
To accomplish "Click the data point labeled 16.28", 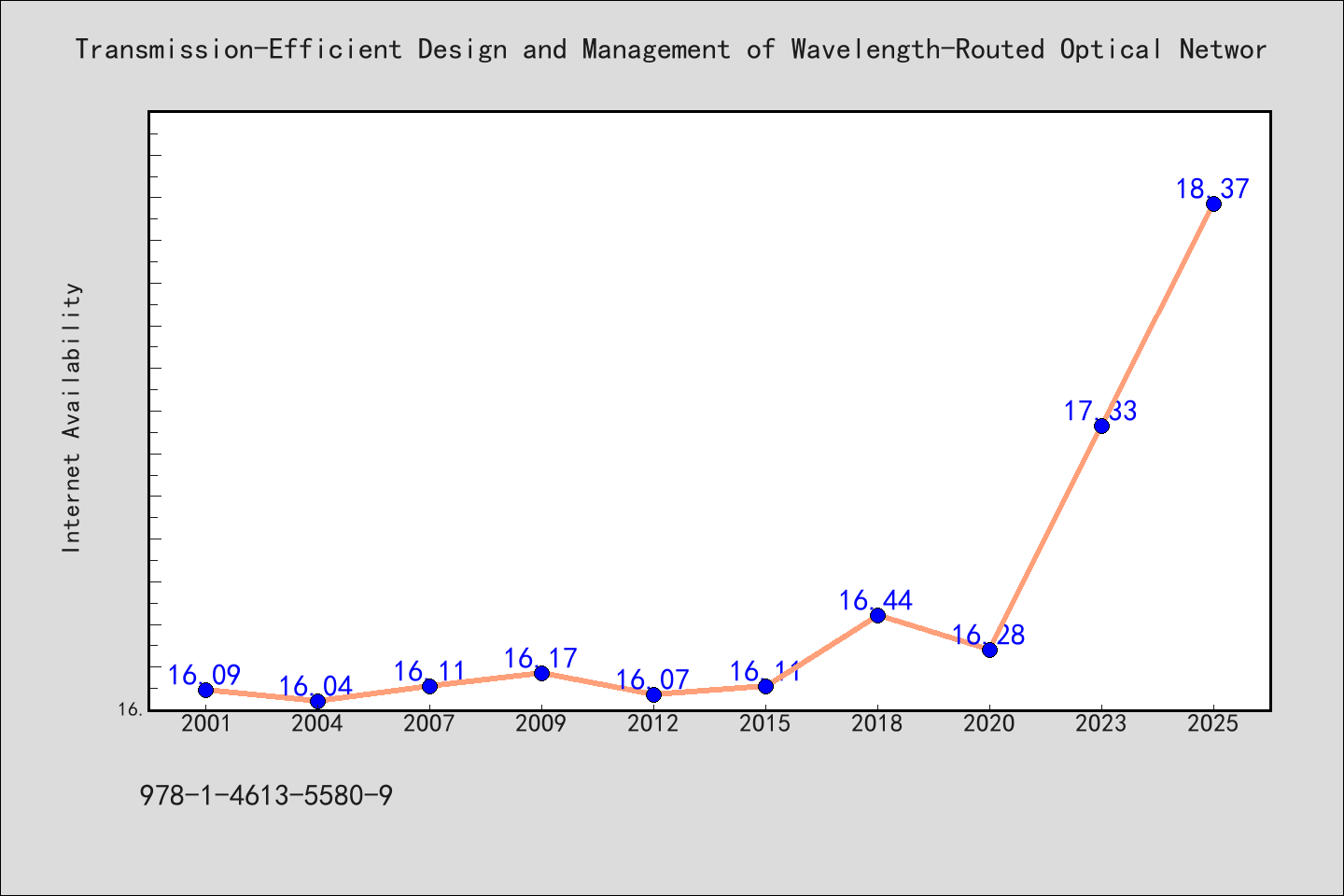I will click(989, 650).
